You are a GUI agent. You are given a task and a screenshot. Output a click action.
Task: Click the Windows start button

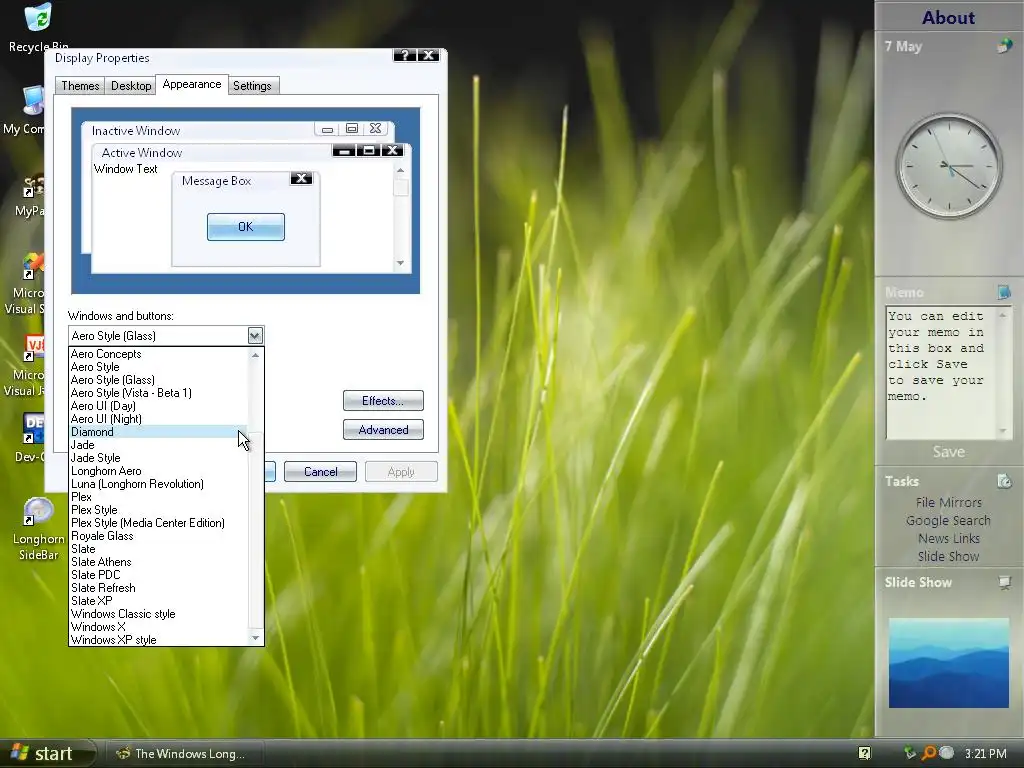[47, 754]
